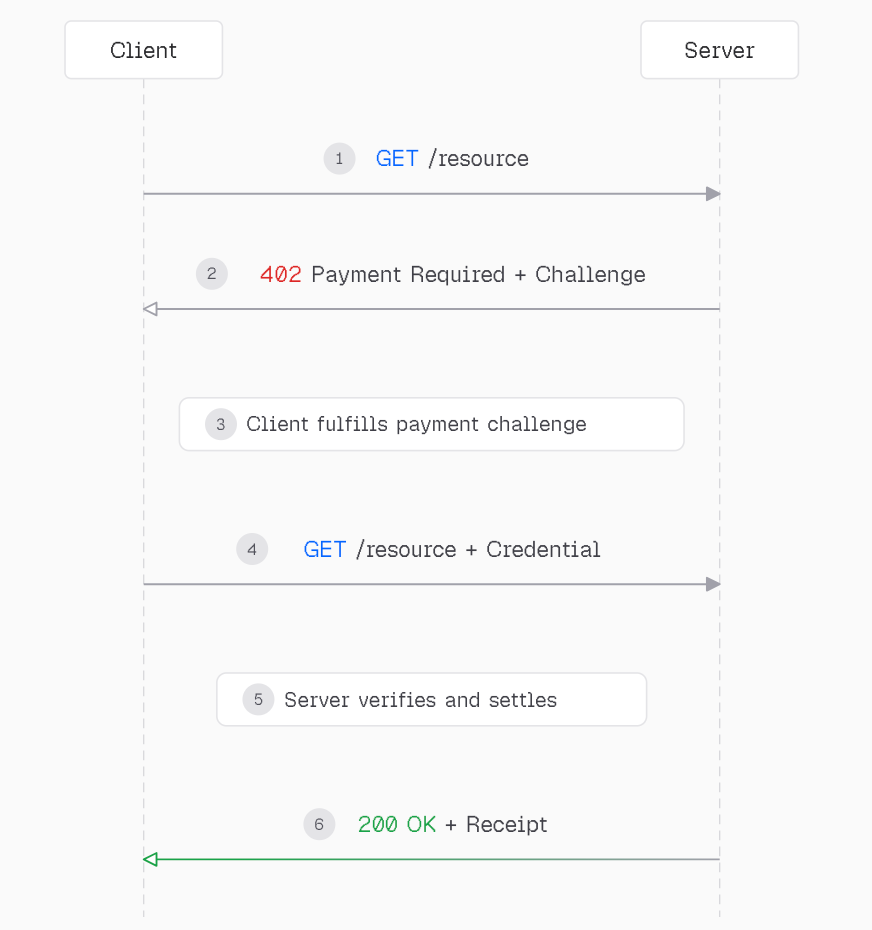
Task: Click the Payment Required + Challenge text
Action: pyautogui.click(x=478, y=275)
